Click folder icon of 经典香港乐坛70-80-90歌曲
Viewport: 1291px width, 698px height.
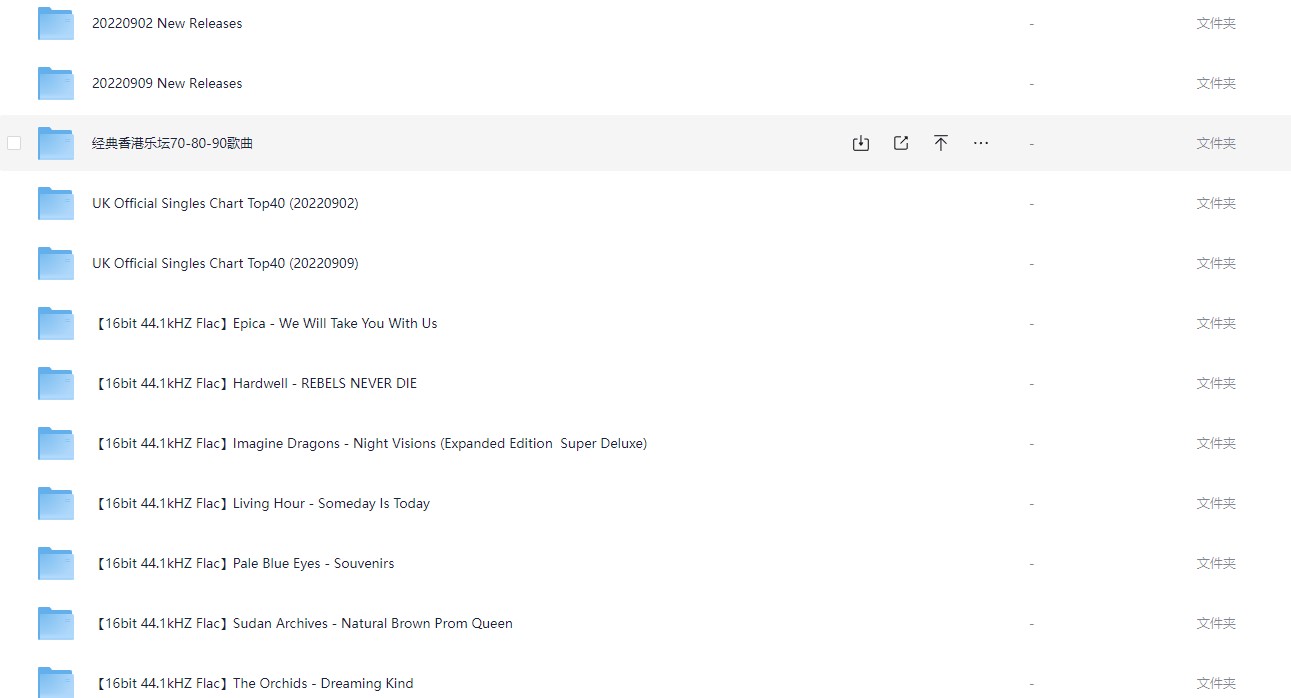coord(56,143)
